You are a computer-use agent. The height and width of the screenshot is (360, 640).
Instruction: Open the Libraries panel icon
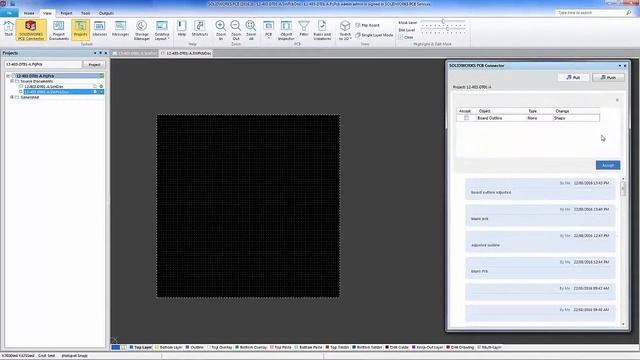click(x=100, y=29)
